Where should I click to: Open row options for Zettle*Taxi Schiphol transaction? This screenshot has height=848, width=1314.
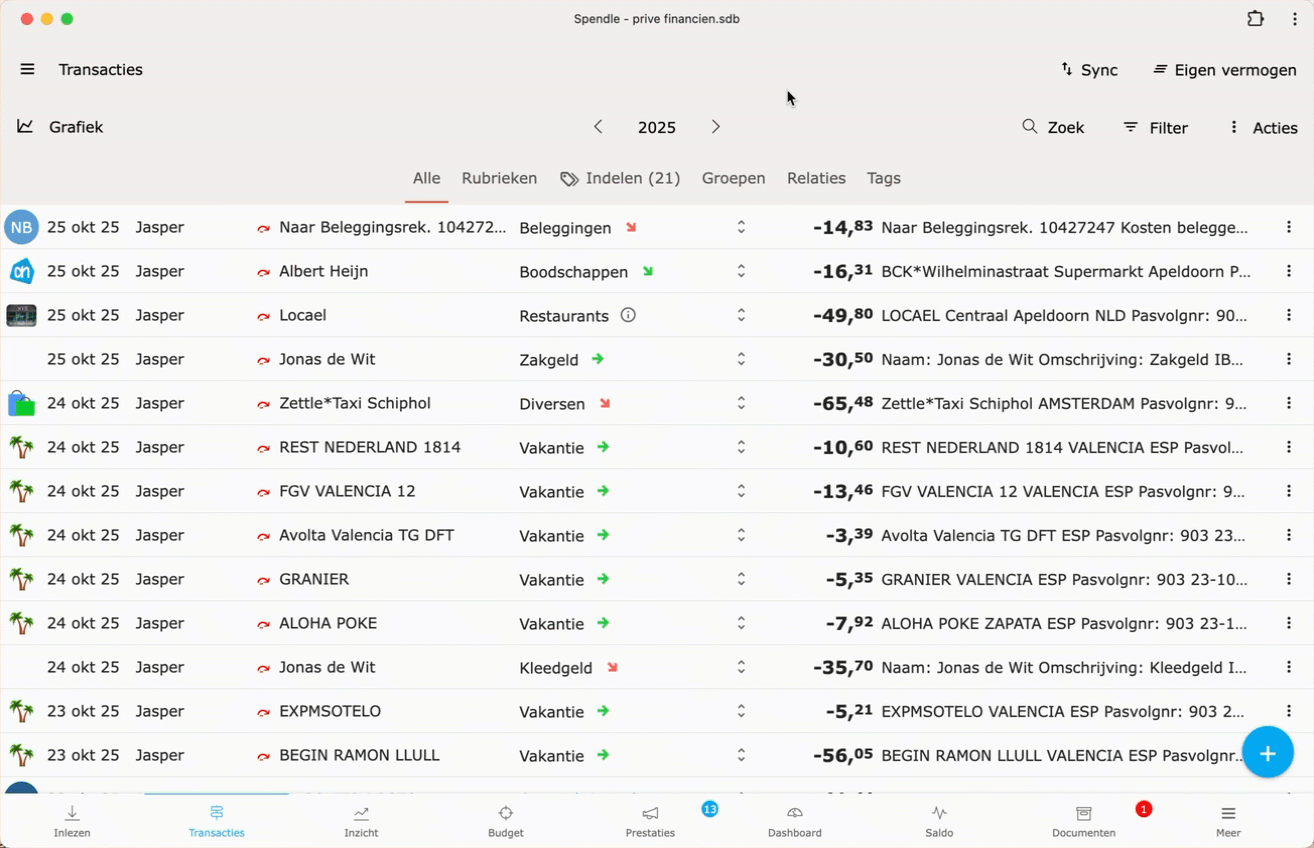coord(1288,403)
